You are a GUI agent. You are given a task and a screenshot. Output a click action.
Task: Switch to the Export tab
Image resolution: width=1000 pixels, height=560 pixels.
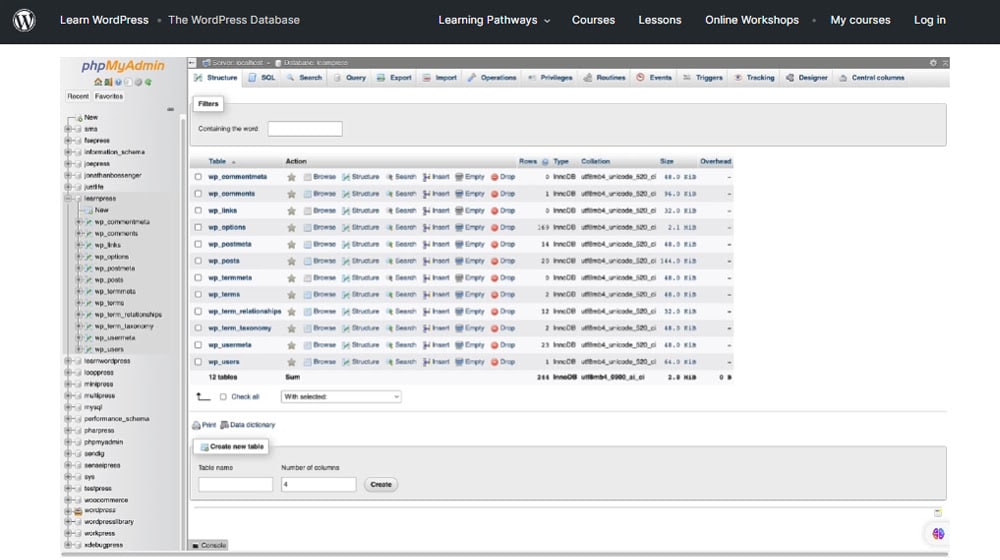(394, 78)
